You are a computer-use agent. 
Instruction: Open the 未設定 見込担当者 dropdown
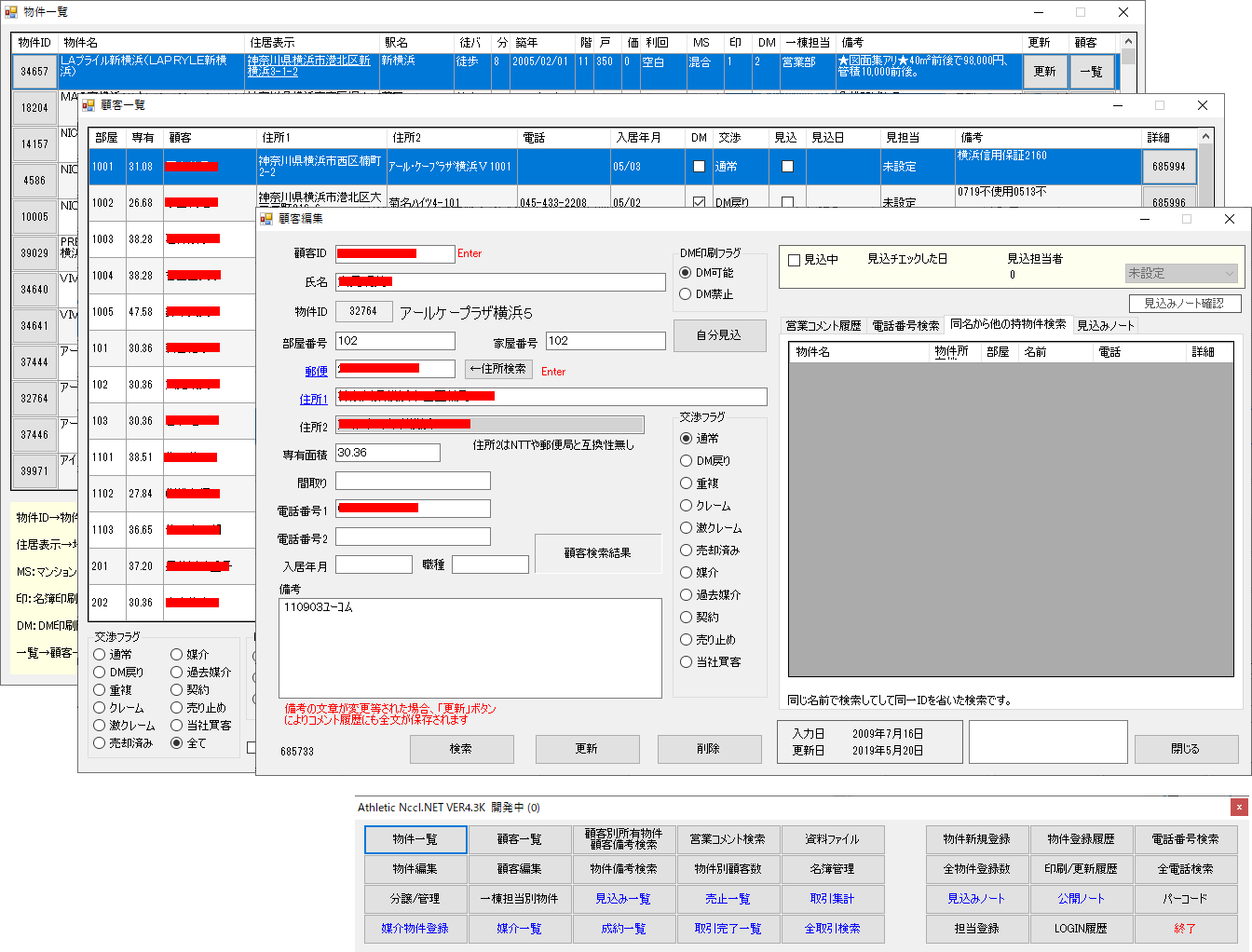pyautogui.click(x=1180, y=274)
